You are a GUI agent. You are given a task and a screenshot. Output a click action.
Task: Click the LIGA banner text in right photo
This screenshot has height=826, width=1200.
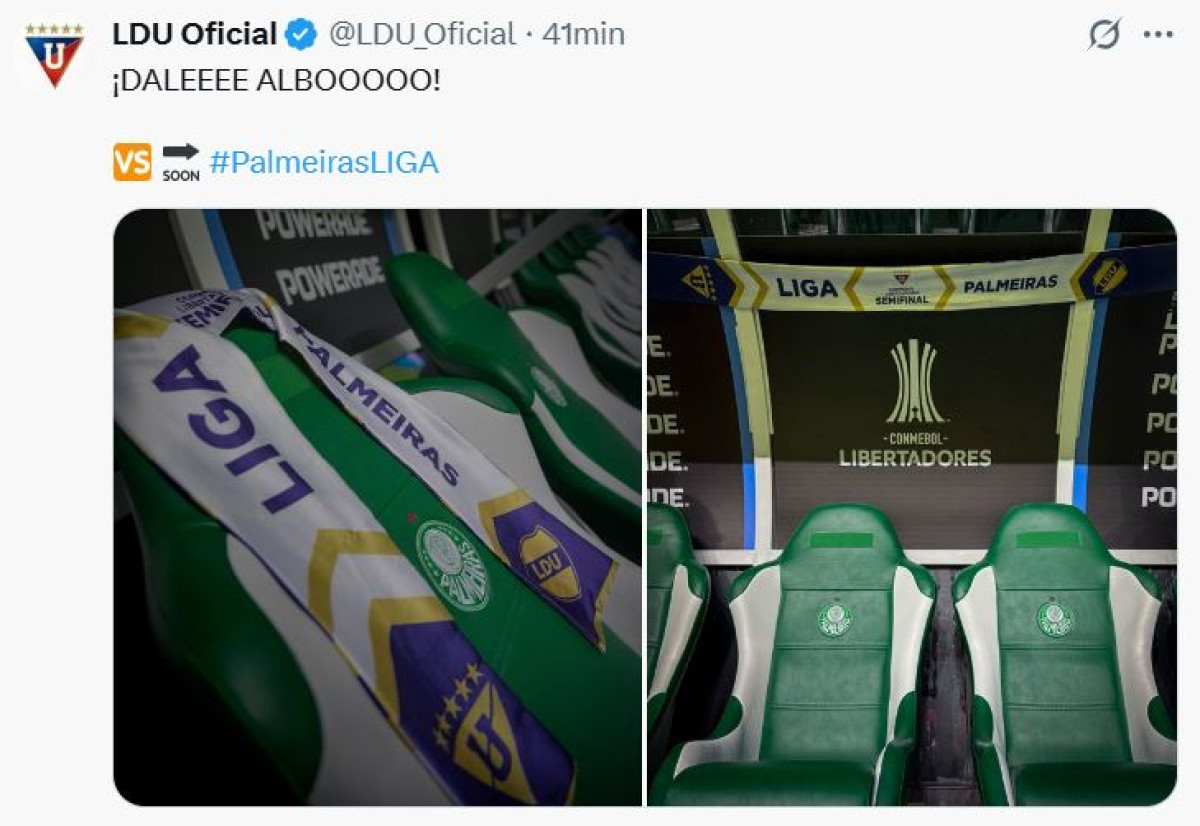click(x=806, y=288)
